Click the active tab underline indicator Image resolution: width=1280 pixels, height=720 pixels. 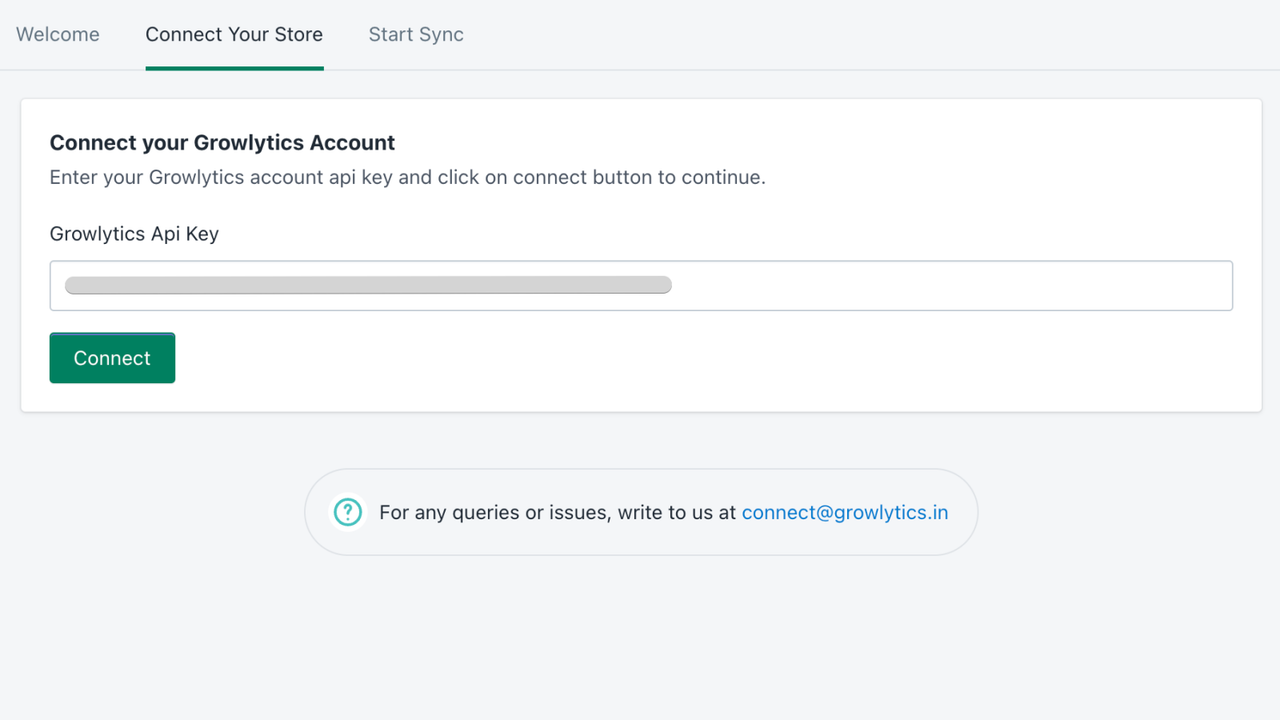pyautogui.click(x=234, y=68)
